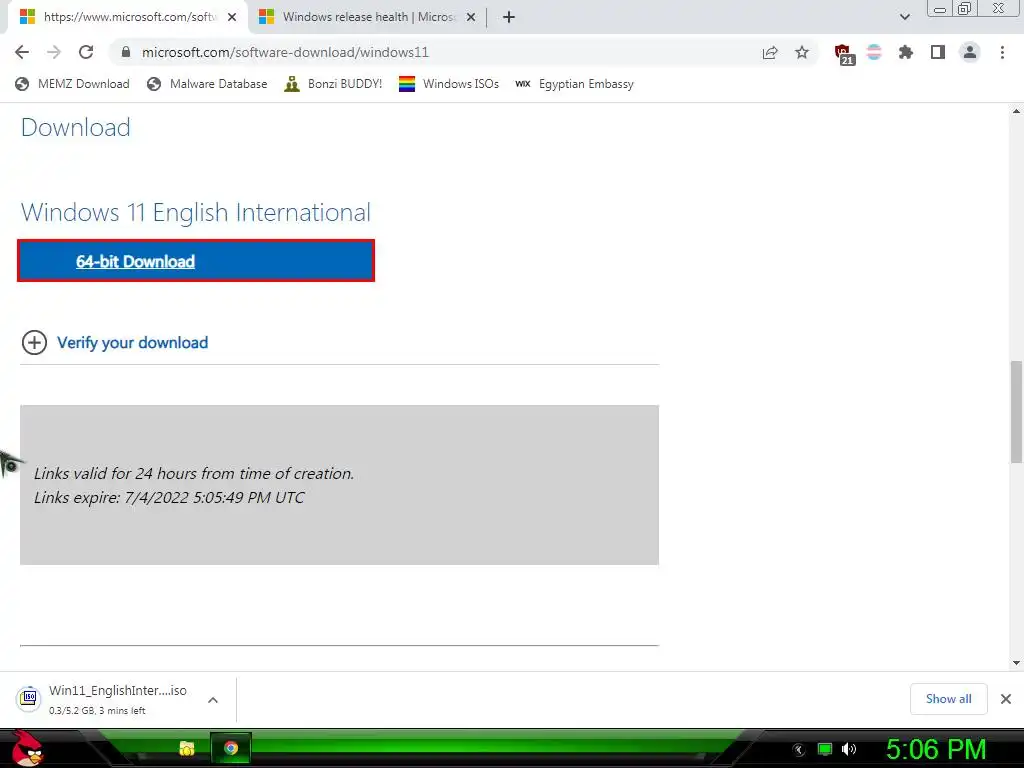Viewport: 1024px width, 768px height.
Task: Toggle the browser side panel
Action: [x=938, y=52]
